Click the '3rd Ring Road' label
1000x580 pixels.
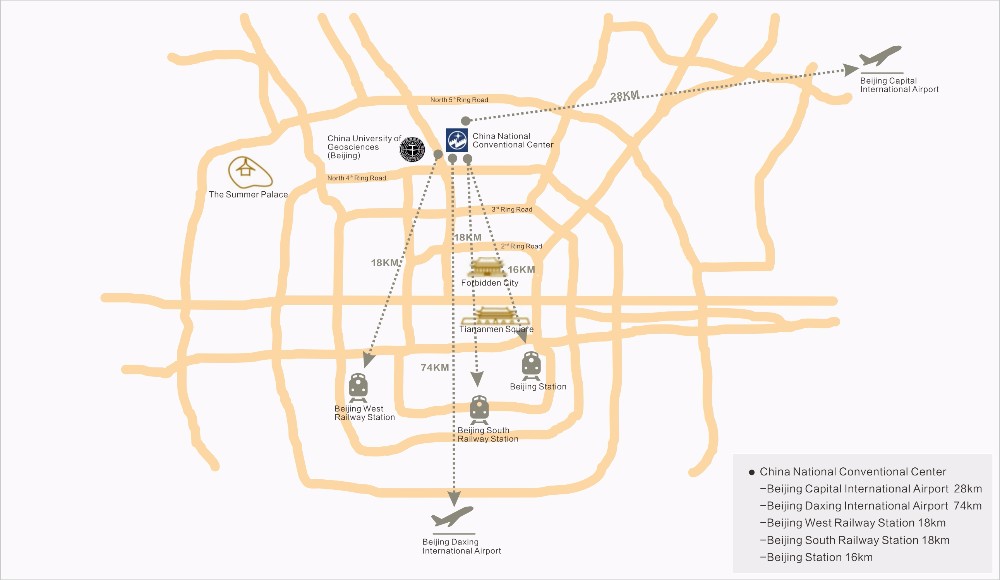coord(511,209)
